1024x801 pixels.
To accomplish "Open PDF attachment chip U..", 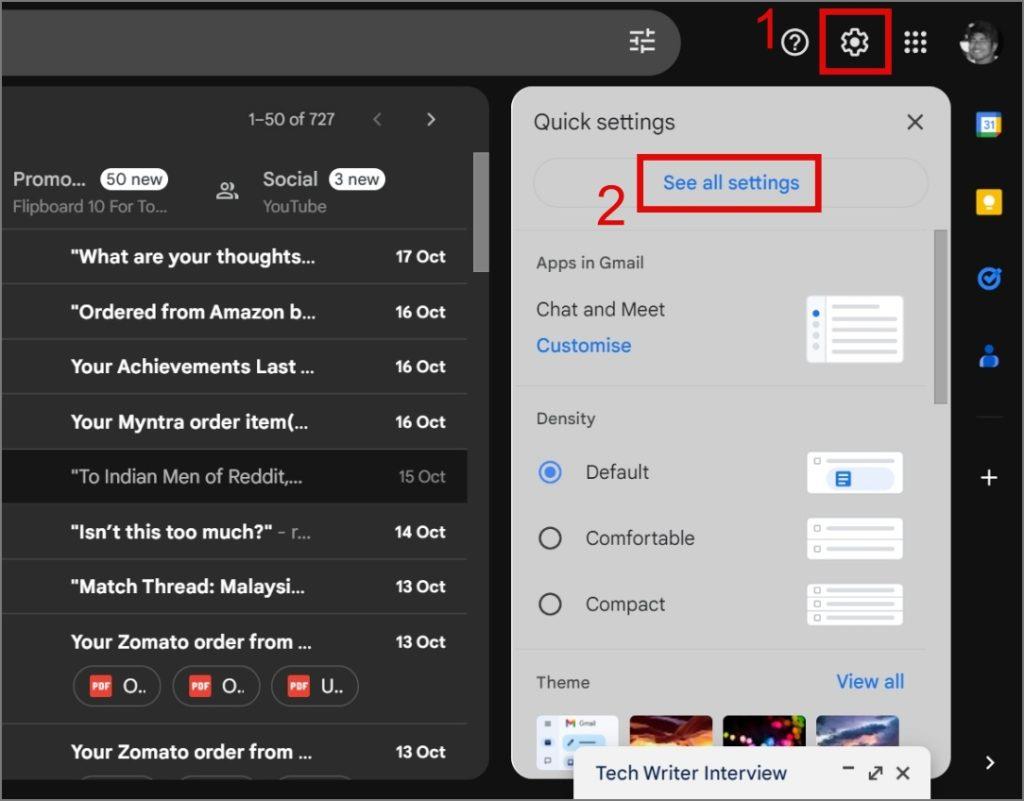I will coord(315,686).
